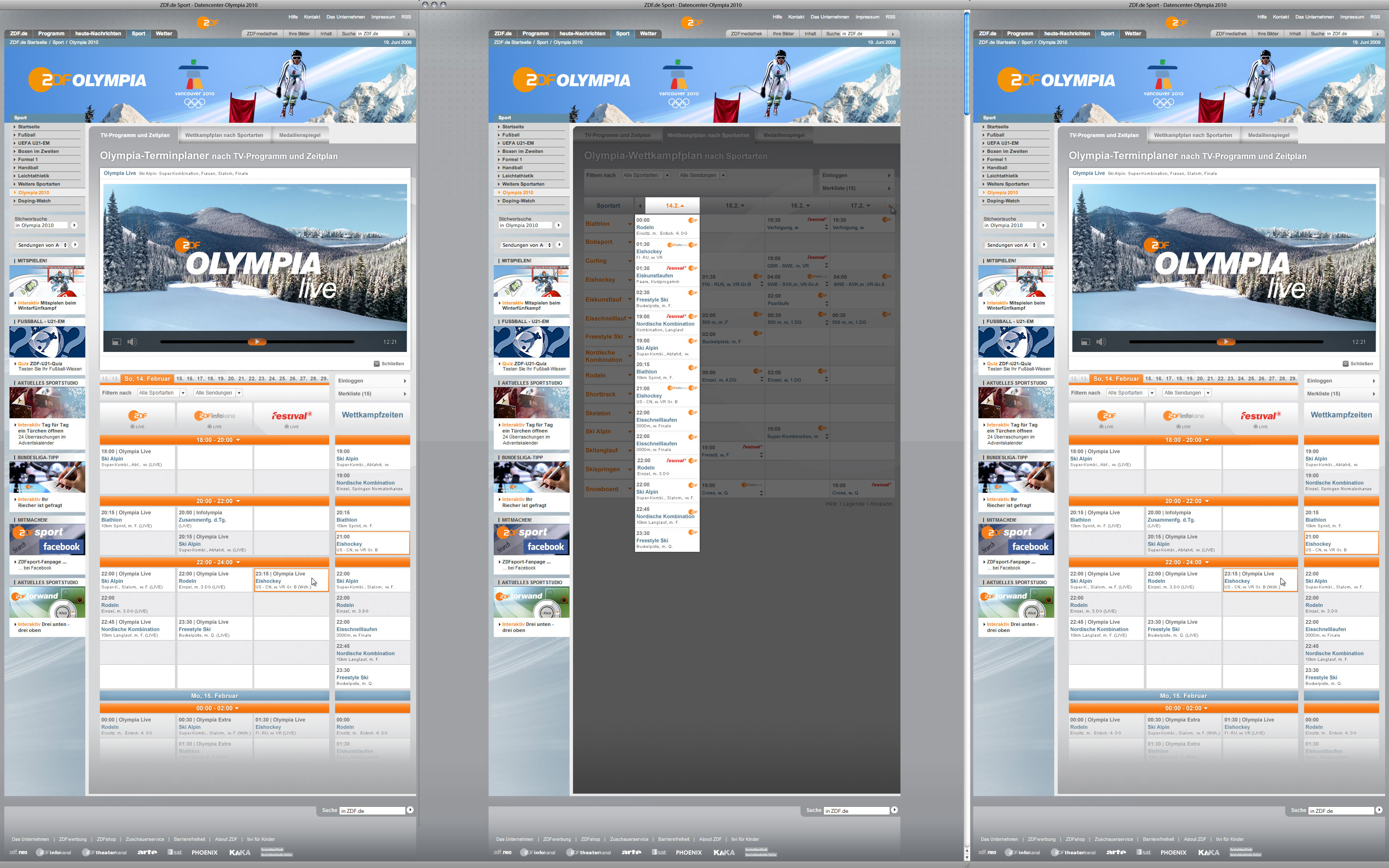Collapse the 18:00 - 20:00 block, left window

215,440
